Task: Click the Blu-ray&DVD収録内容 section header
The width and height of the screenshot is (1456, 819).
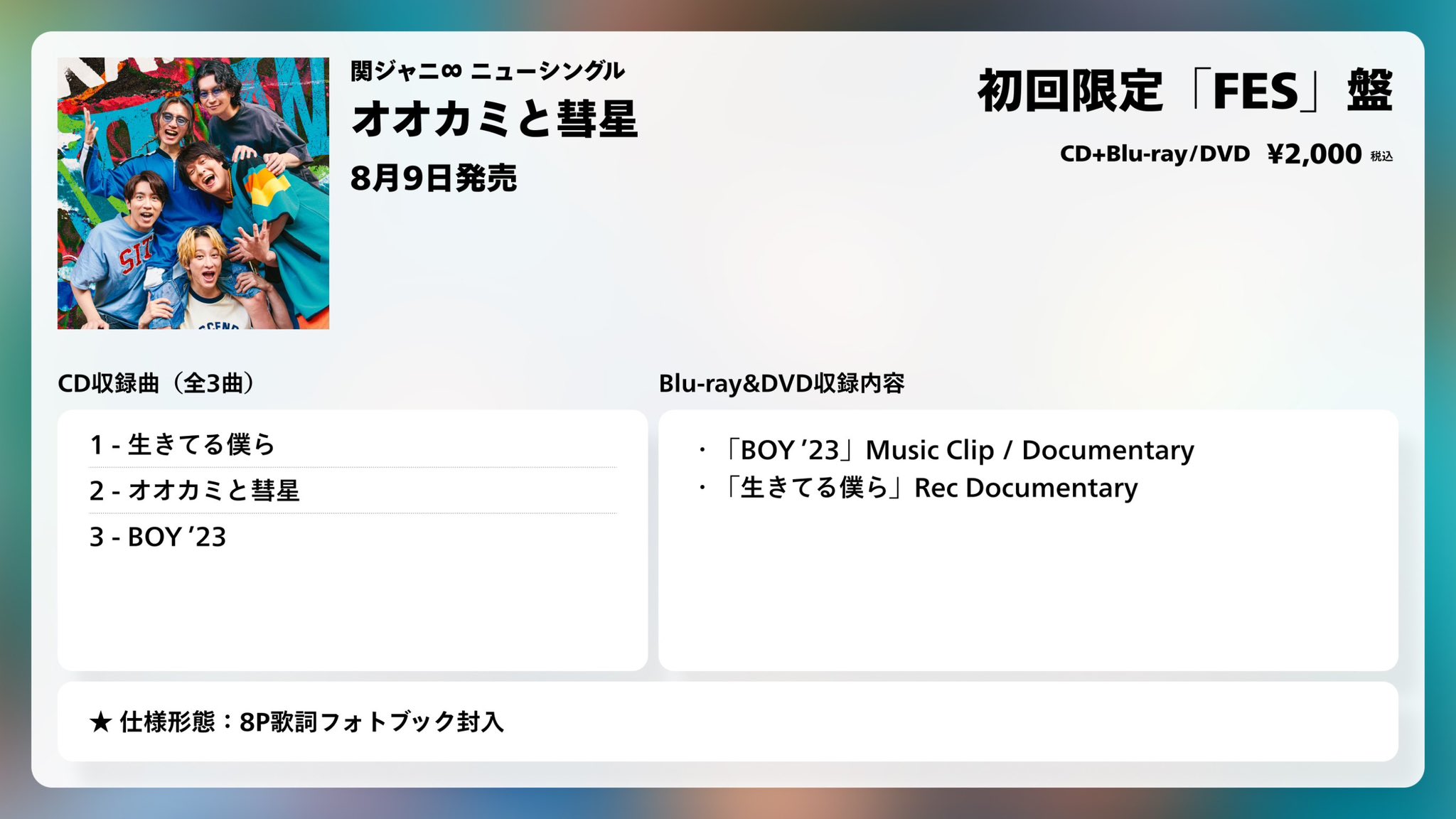Action: click(781, 383)
